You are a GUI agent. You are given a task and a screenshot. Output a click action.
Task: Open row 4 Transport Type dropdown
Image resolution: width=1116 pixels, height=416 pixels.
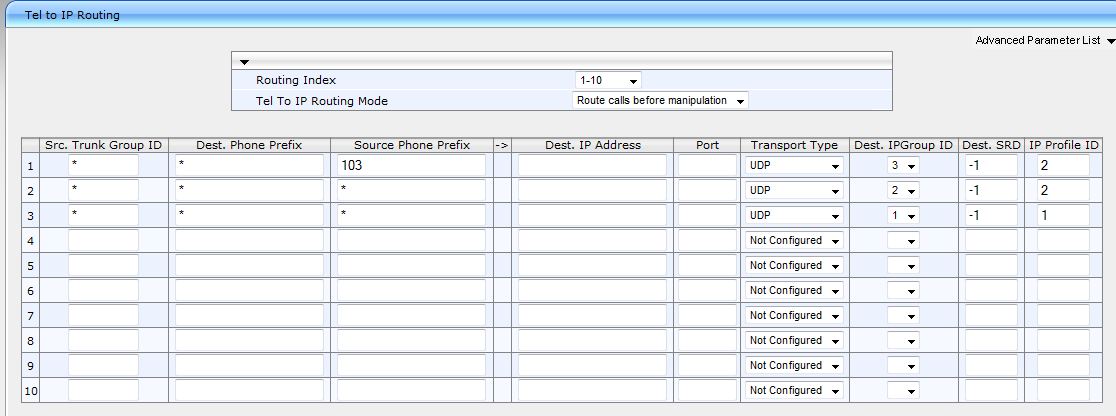point(794,240)
